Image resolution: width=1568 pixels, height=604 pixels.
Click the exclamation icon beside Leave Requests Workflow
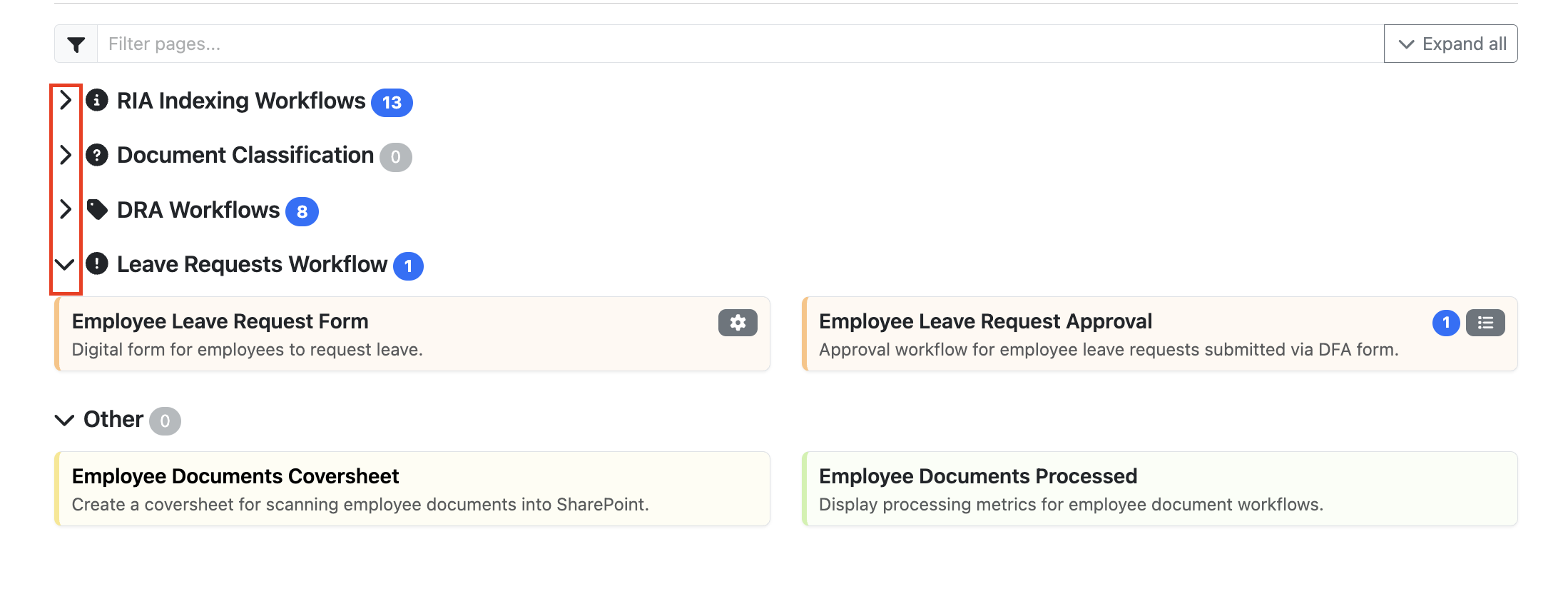tap(97, 263)
